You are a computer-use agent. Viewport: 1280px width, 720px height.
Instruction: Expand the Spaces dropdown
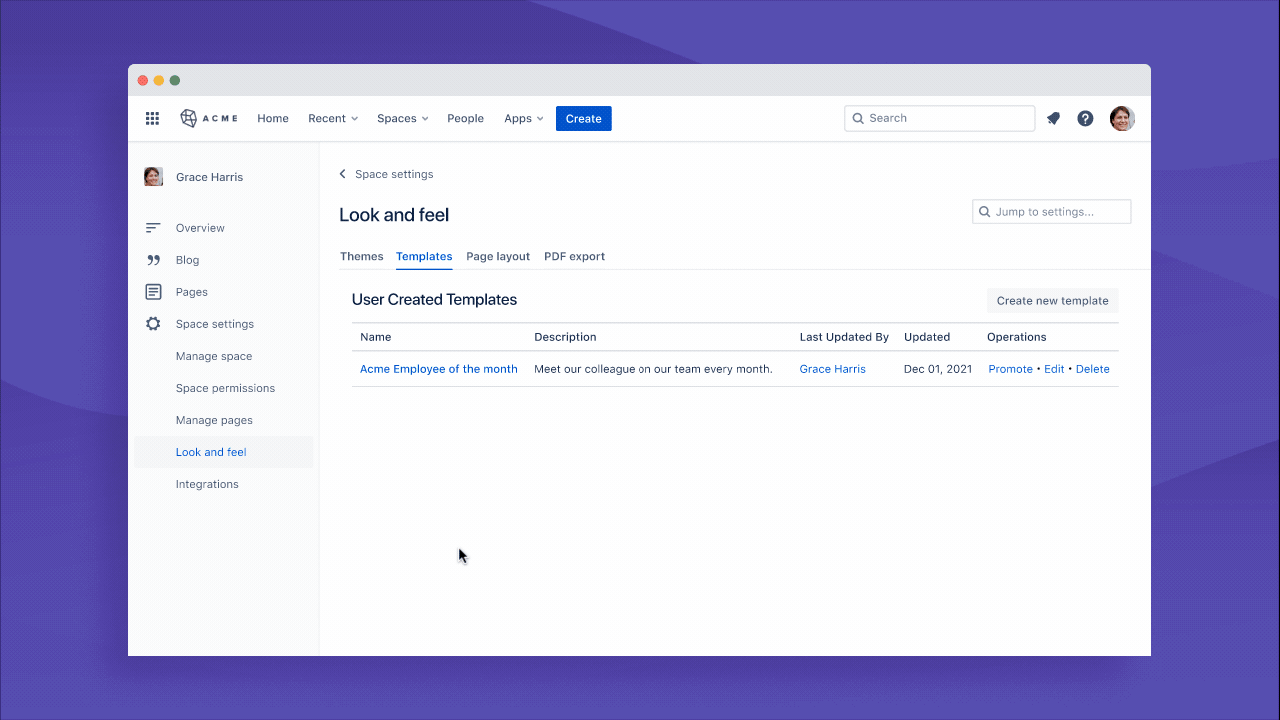403,118
